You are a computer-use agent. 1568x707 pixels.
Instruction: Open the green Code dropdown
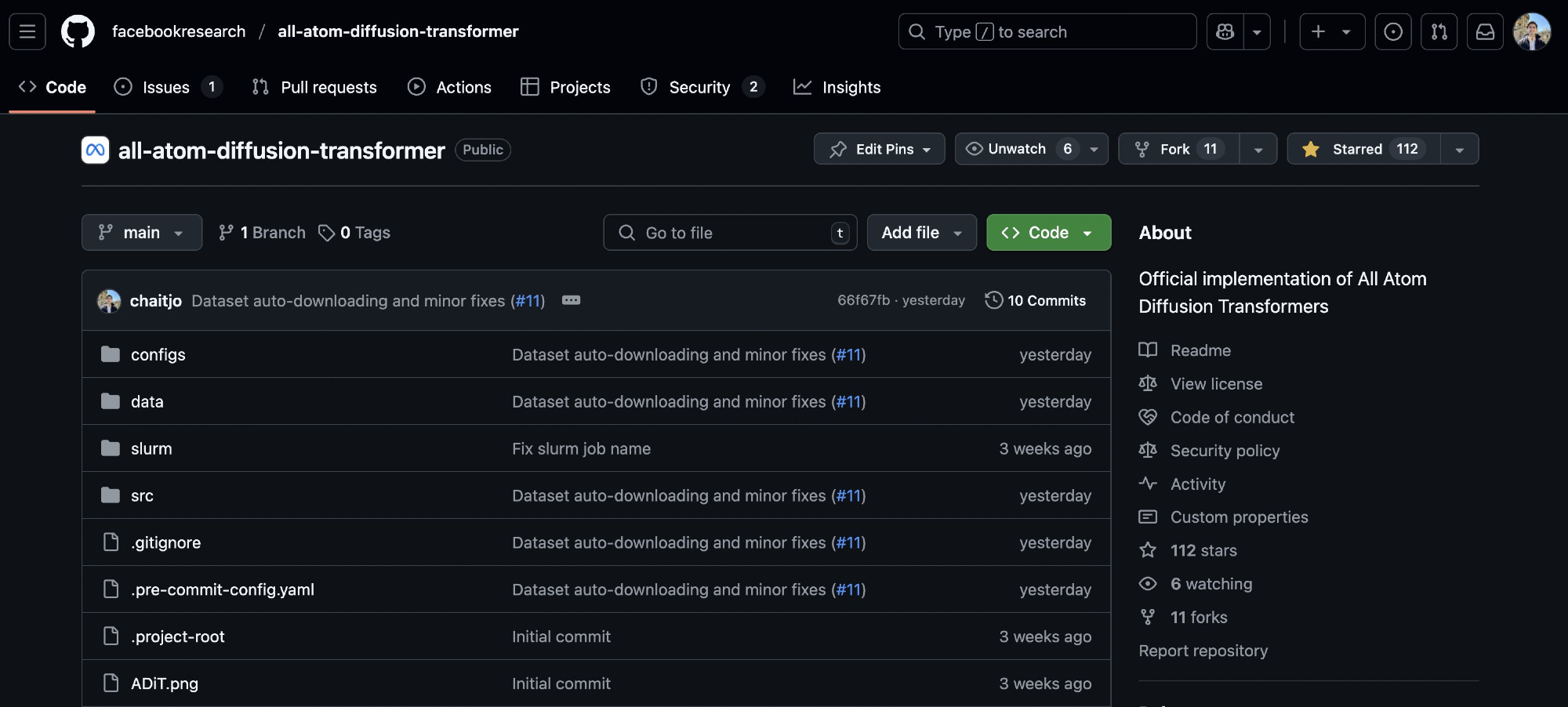click(x=1048, y=233)
